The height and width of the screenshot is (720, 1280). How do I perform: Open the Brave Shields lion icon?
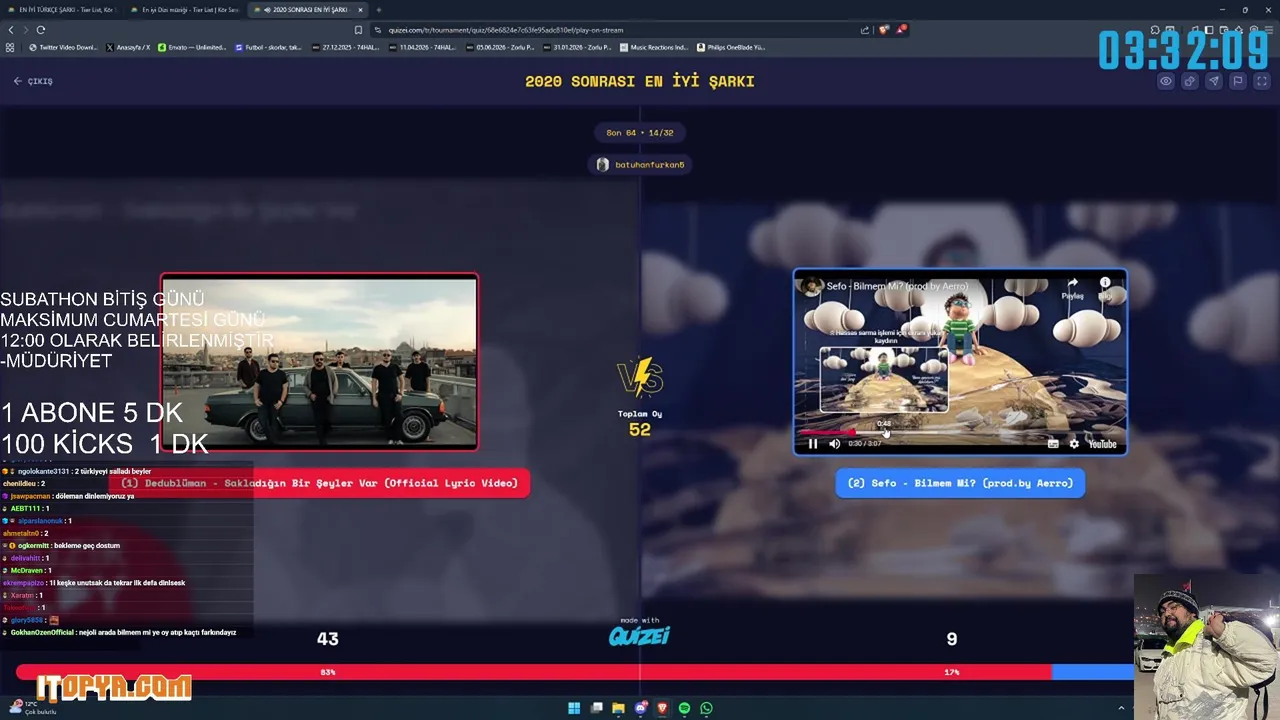pos(884,30)
